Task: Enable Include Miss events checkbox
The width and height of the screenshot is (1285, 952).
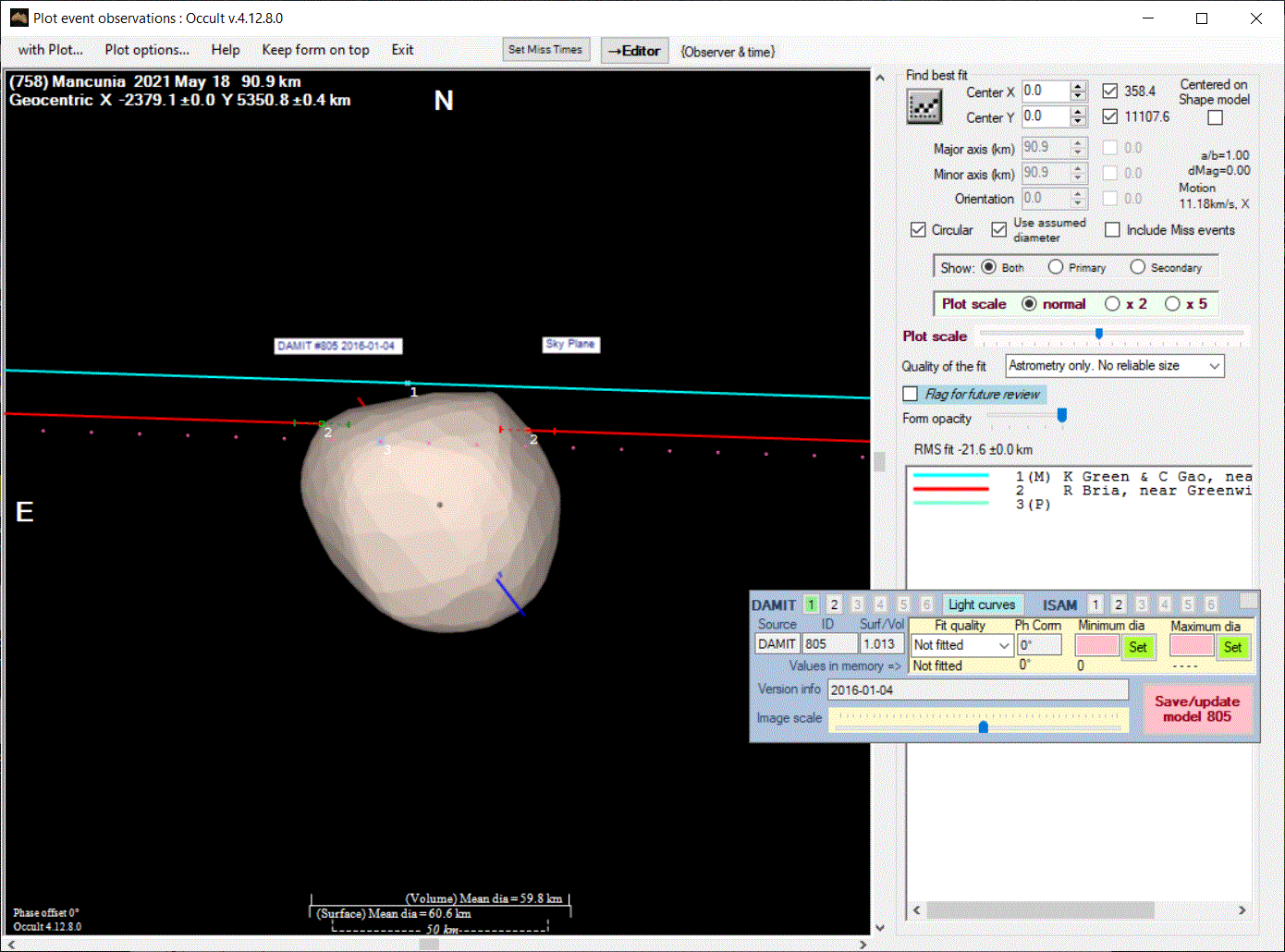Action: pyautogui.click(x=1112, y=229)
